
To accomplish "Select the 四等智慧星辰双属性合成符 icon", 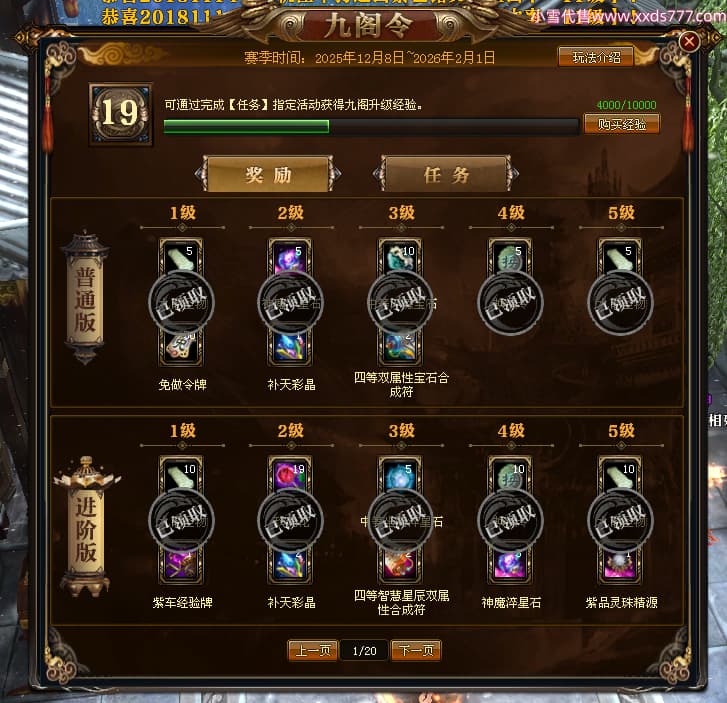I will [400, 566].
